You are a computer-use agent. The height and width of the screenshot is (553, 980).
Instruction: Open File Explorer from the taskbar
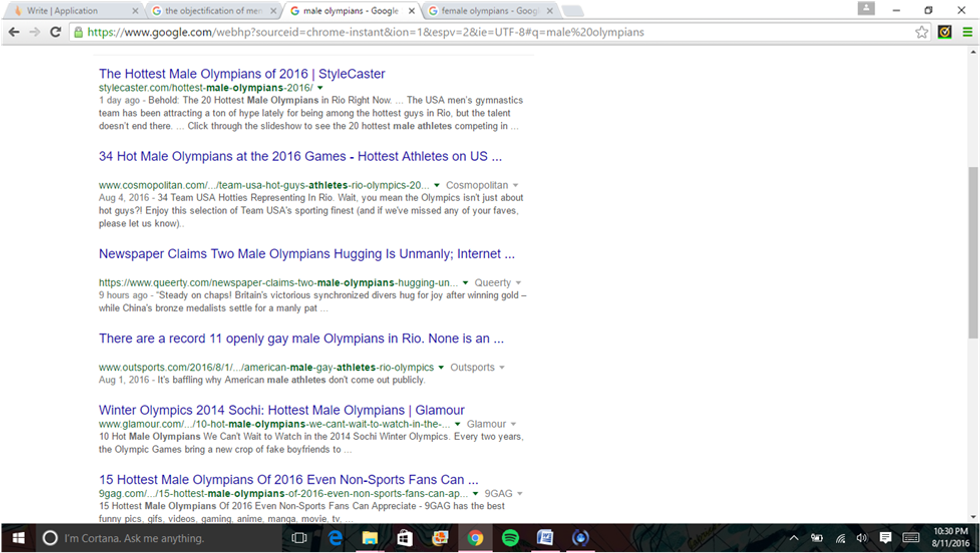click(x=369, y=538)
